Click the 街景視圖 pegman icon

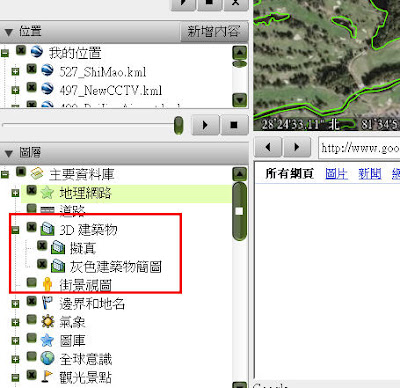point(47,284)
